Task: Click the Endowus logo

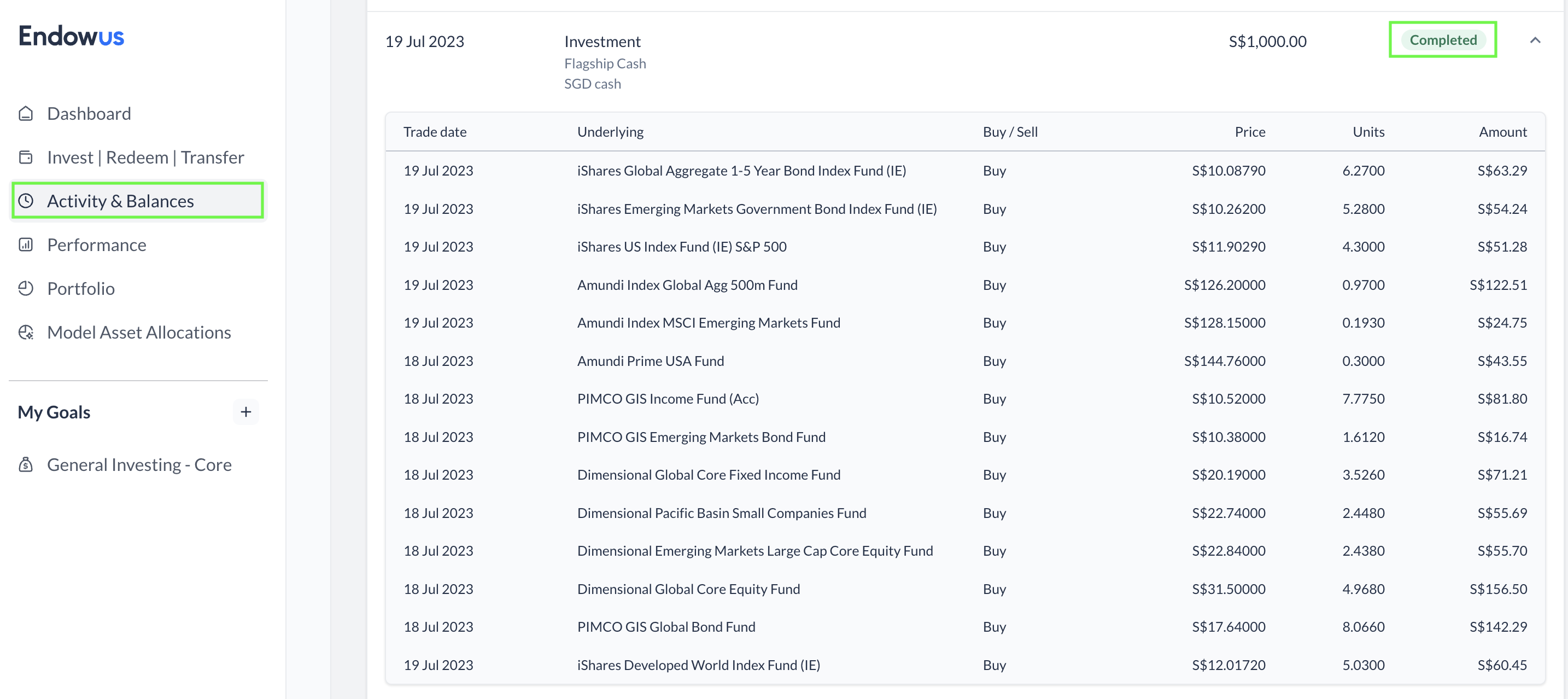Action: (x=71, y=37)
